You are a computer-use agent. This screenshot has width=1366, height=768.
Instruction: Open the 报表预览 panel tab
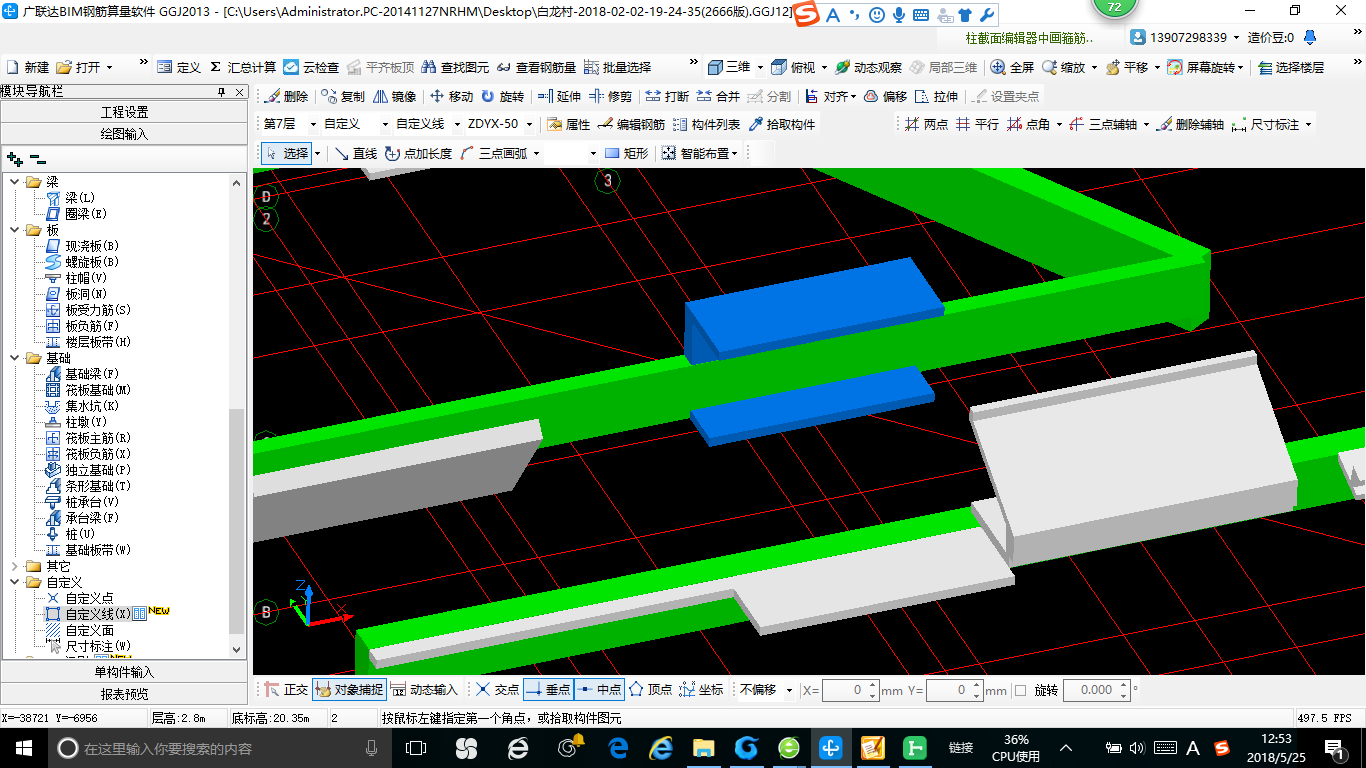124,694
